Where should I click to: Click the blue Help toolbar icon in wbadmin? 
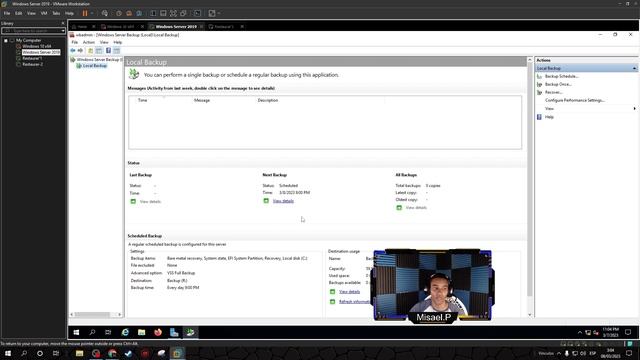pos(108,51)
